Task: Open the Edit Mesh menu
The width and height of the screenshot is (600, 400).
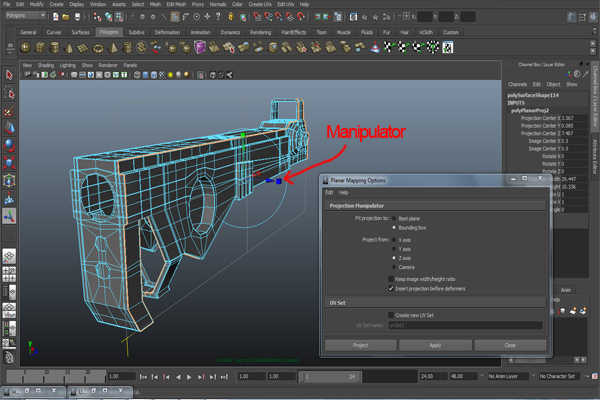Action: (176, 4)
